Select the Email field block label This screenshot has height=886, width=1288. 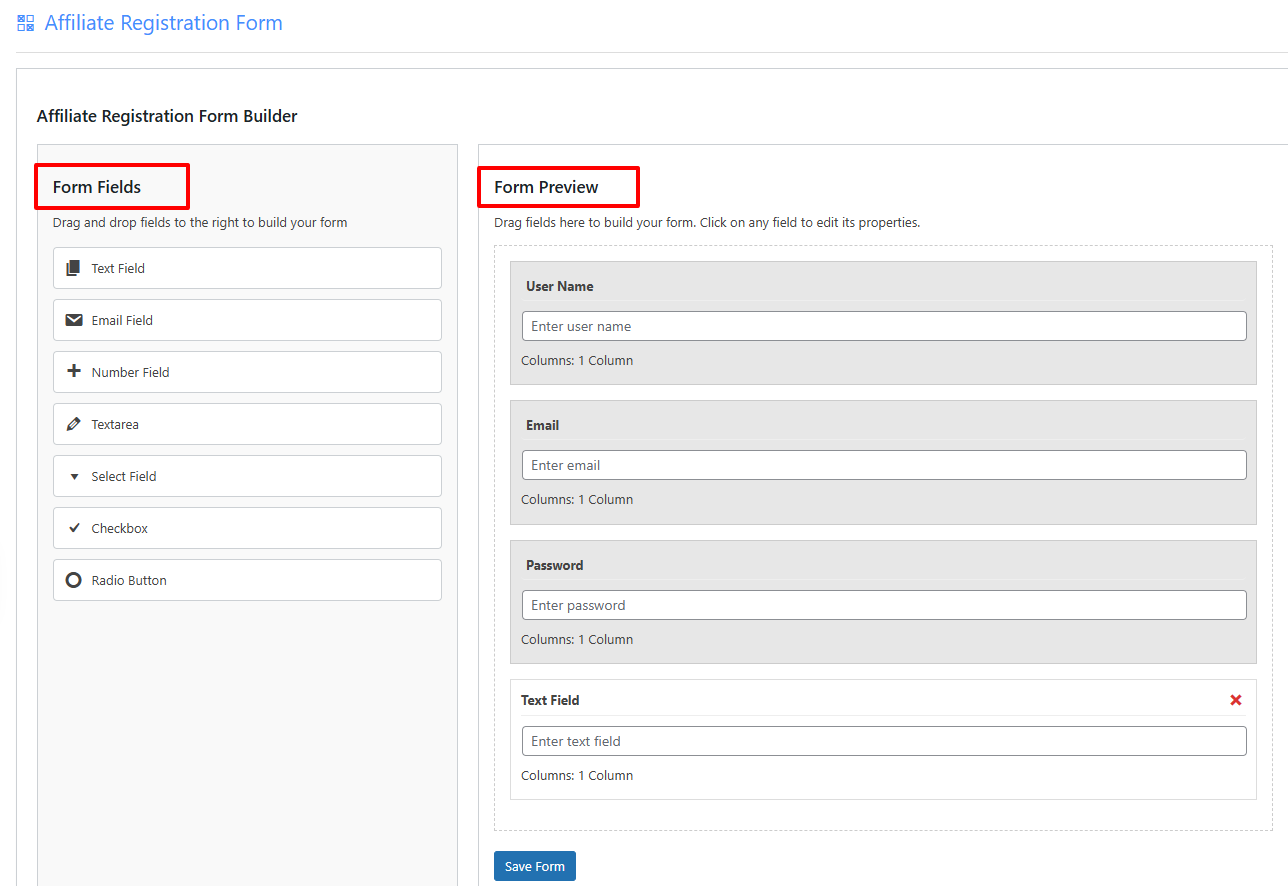(542, 425)
